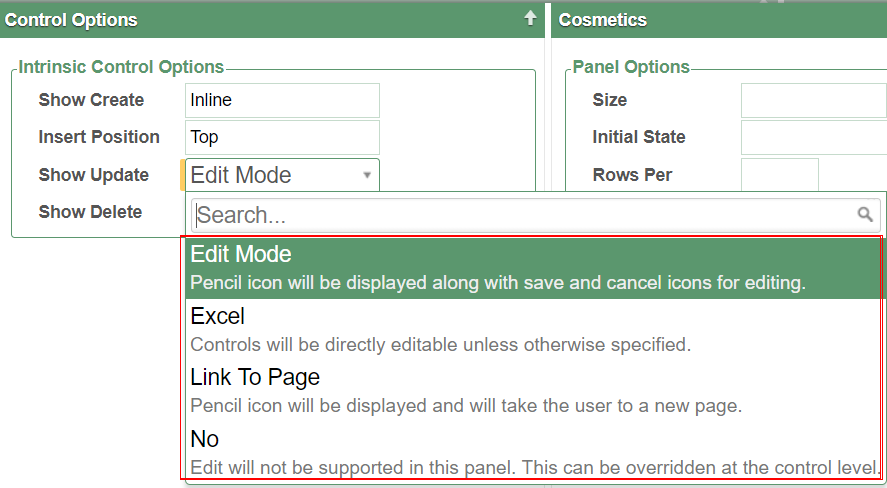887x488 pixels.
Task: Click the Panel Options legend
Action: coord(631,67)
